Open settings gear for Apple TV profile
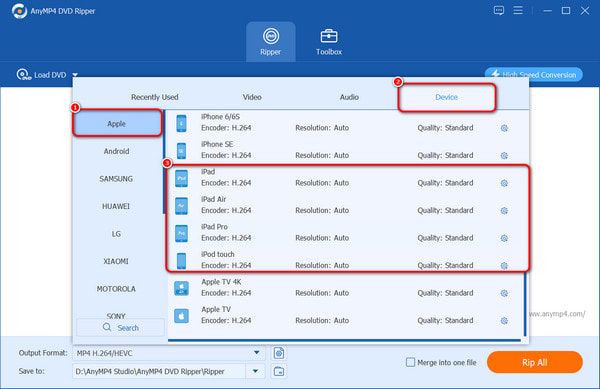Image resolution: width=600 pixels, height=389 pixels. (504, 321)
